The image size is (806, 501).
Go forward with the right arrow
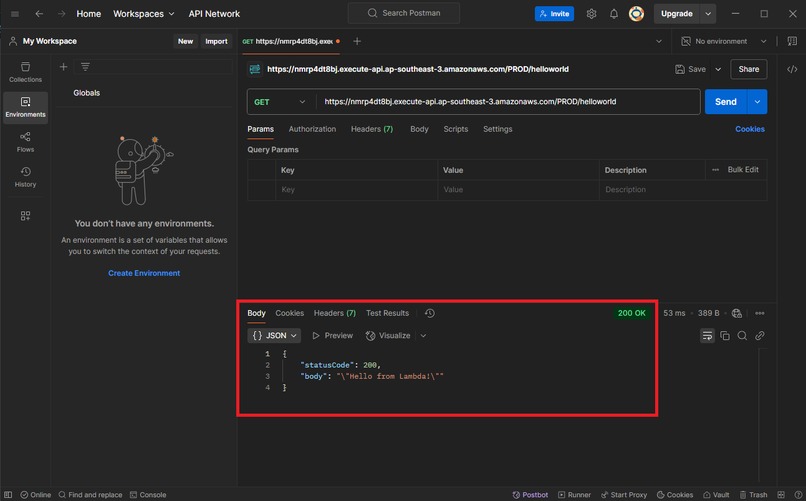(x=62, y=14)
